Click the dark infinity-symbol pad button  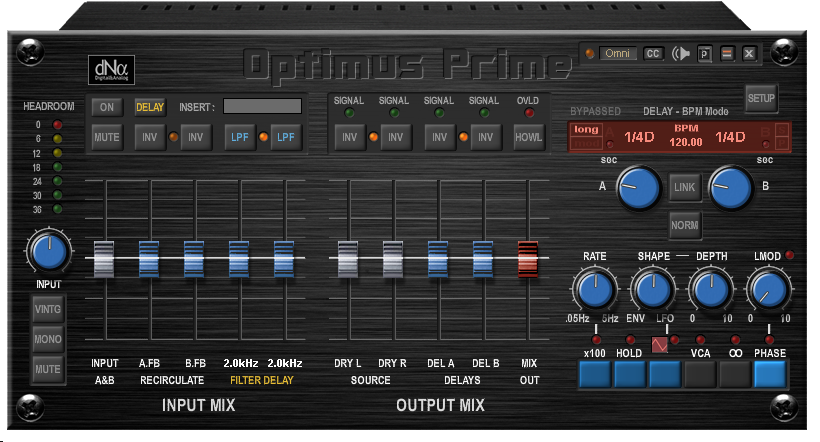(735, 375)
